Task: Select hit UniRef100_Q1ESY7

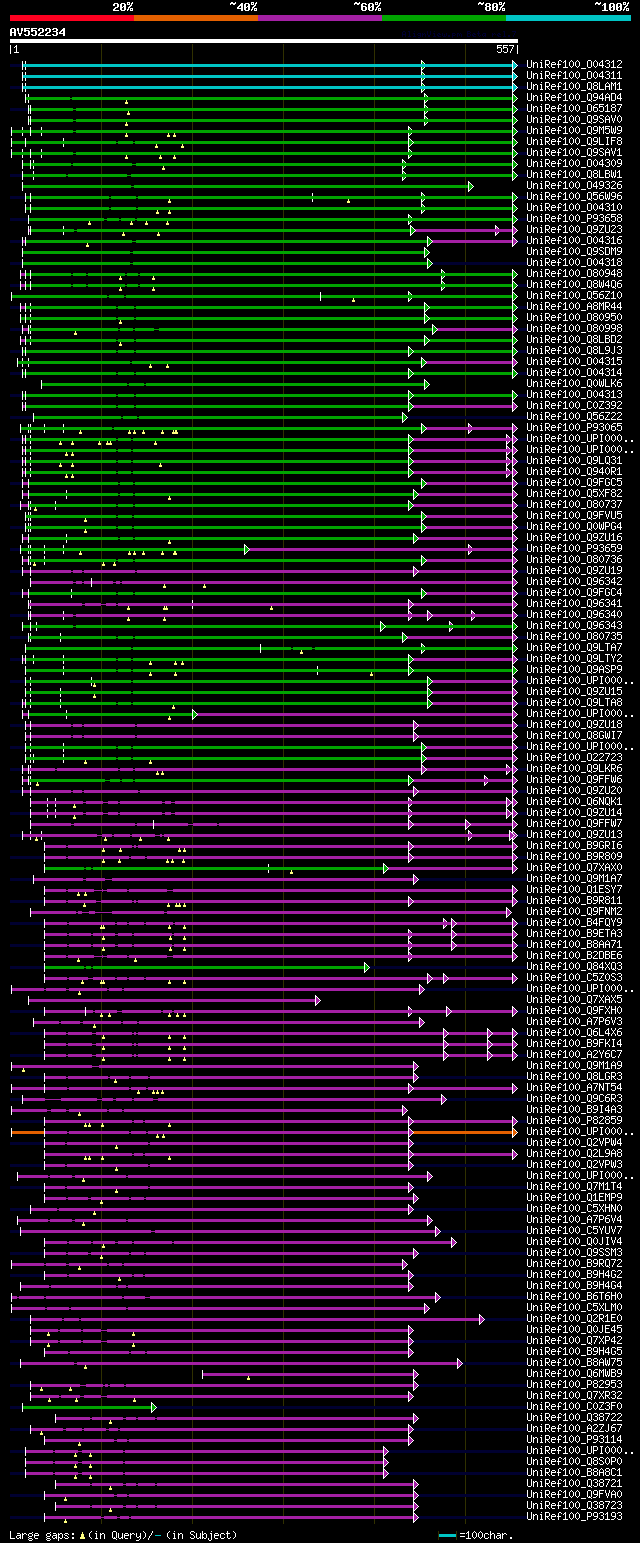Action: pyautogui.click(x=574, y=890)
